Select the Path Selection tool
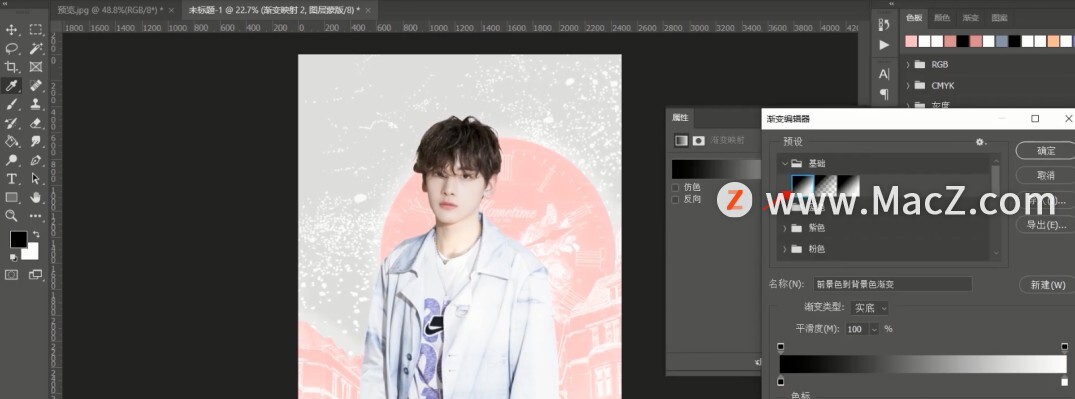 click(36, 178)
